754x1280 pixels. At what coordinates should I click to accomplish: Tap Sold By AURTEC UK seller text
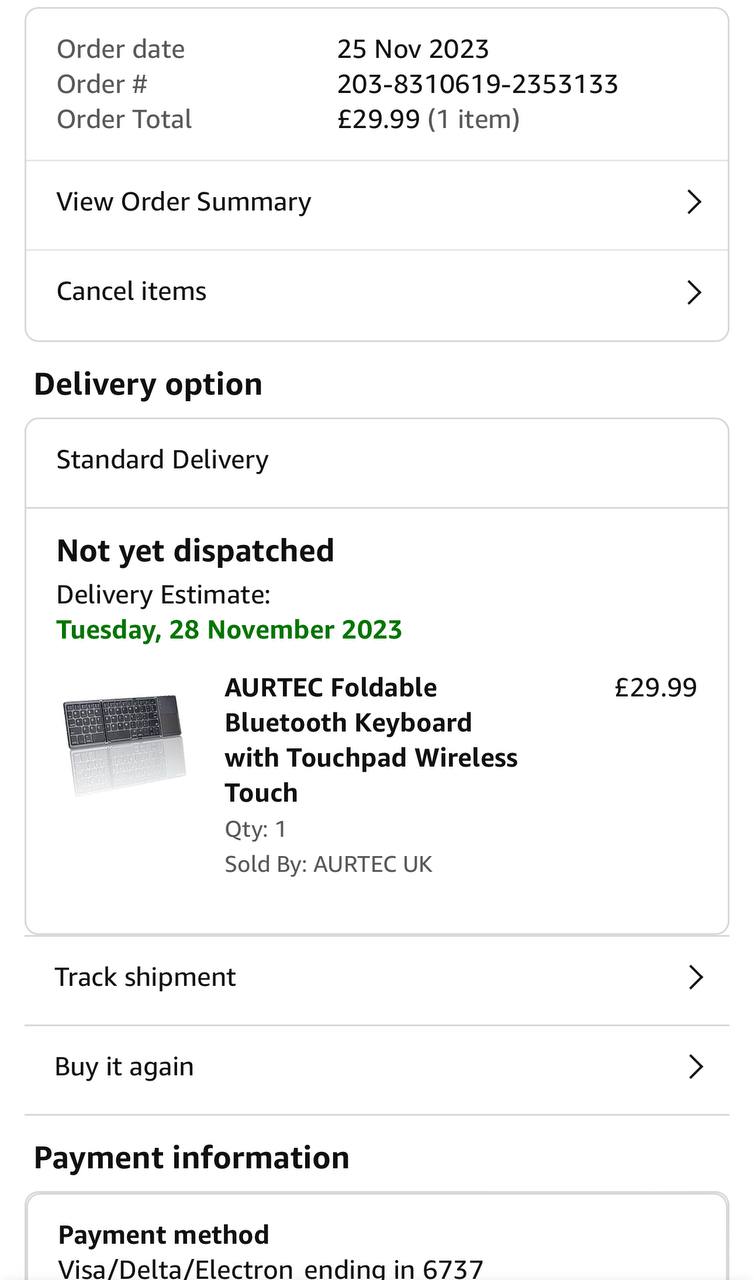point(328,864)
